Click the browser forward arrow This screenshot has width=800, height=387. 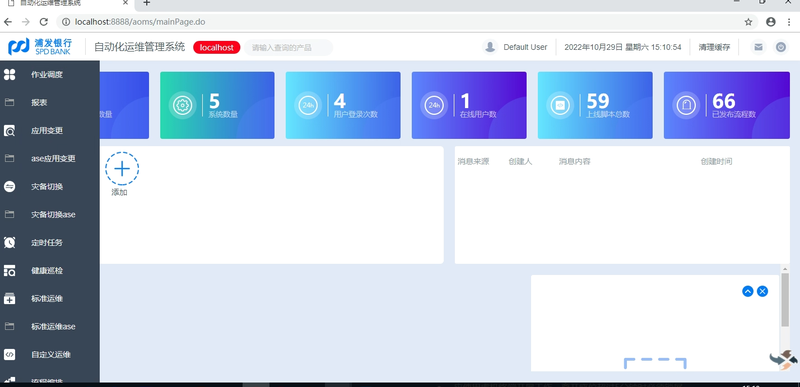click(26, 22)
